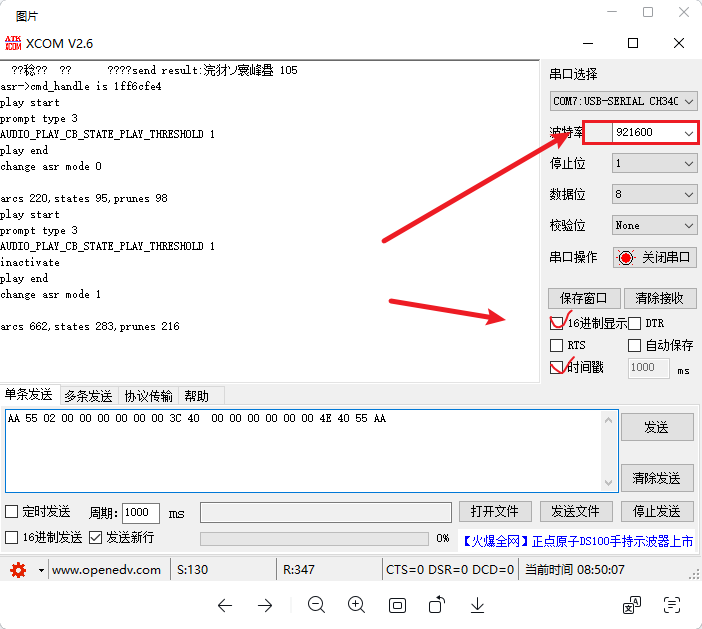Viewport: 702px width, 629px height.
Task: Download the image with the download arrow icon
Action: coord(477,605)
